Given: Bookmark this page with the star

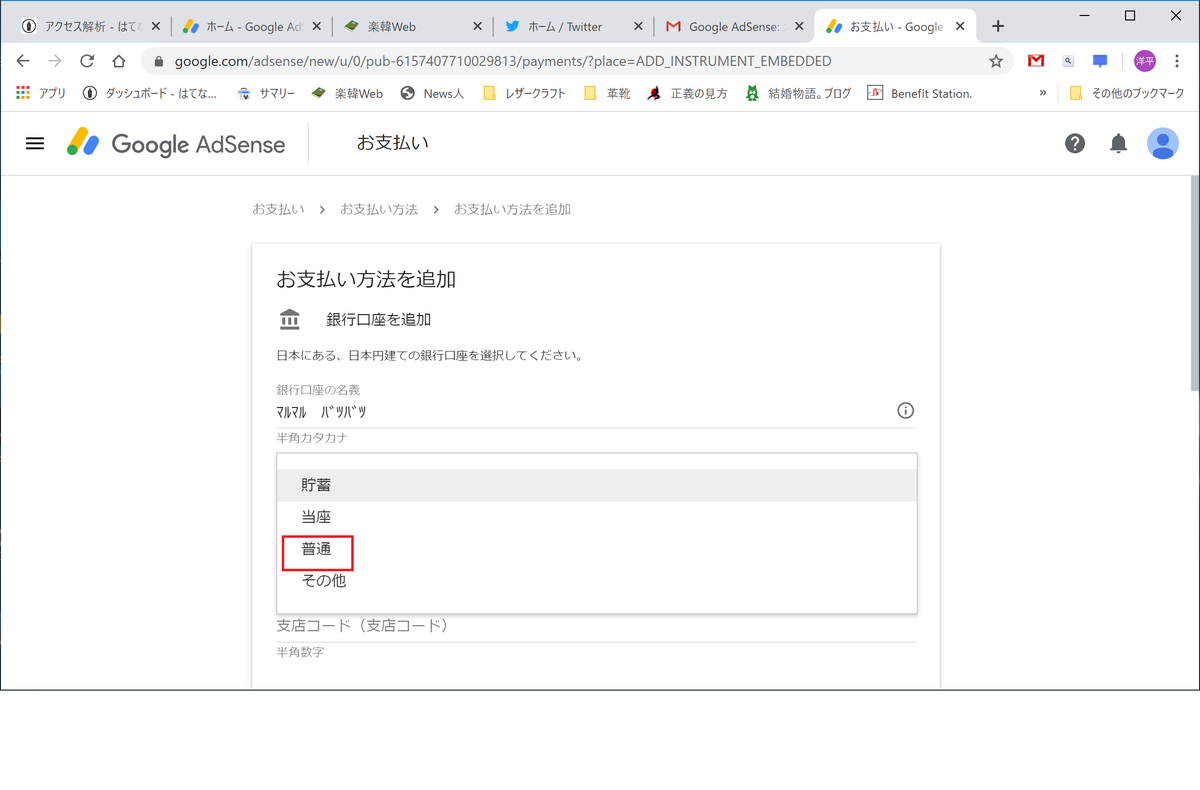Looking at the screenshot, I should coord(996,61).
